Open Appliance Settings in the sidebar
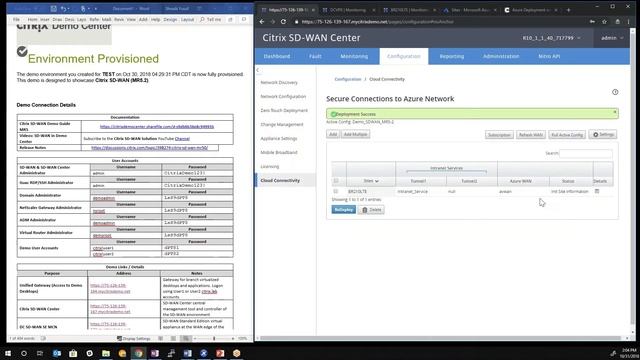 pos(279,138)
